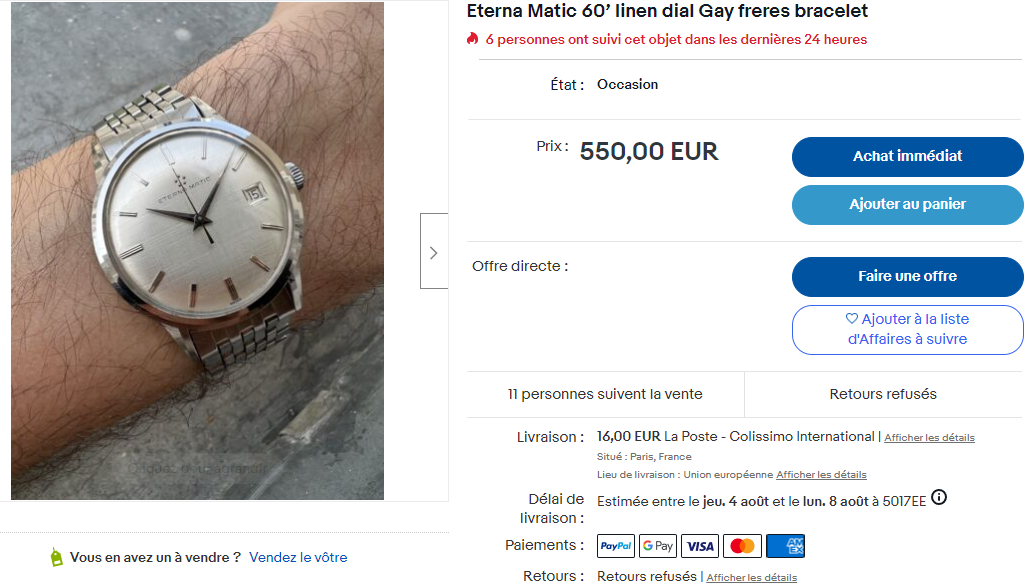The image size is (1026, 587).
Task: Click the delivery estimate info icon
Action: [939, 497]
